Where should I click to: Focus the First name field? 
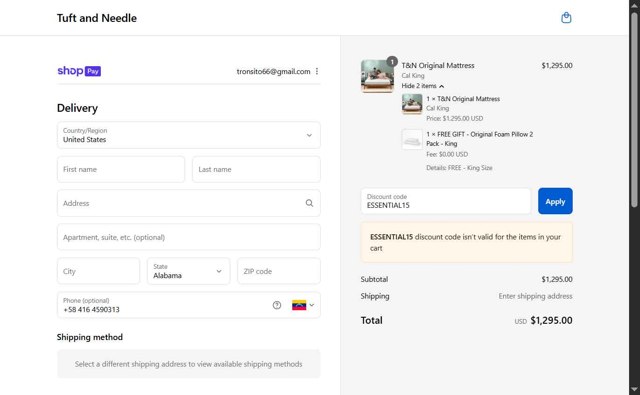point(121,169)
